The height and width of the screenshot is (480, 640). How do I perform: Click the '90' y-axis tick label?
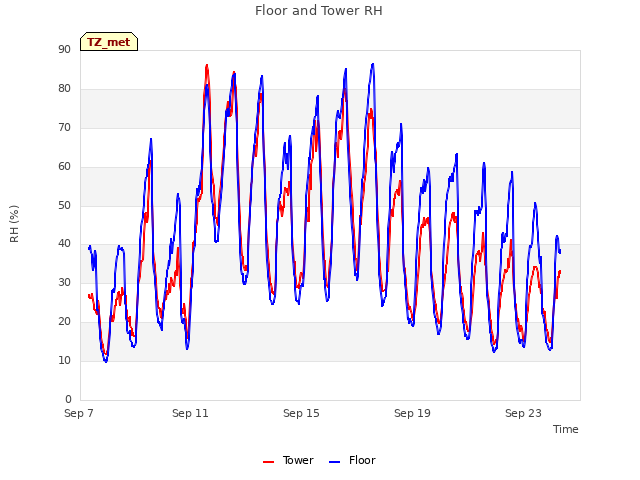pyautogui.click(x=64, y=49)
